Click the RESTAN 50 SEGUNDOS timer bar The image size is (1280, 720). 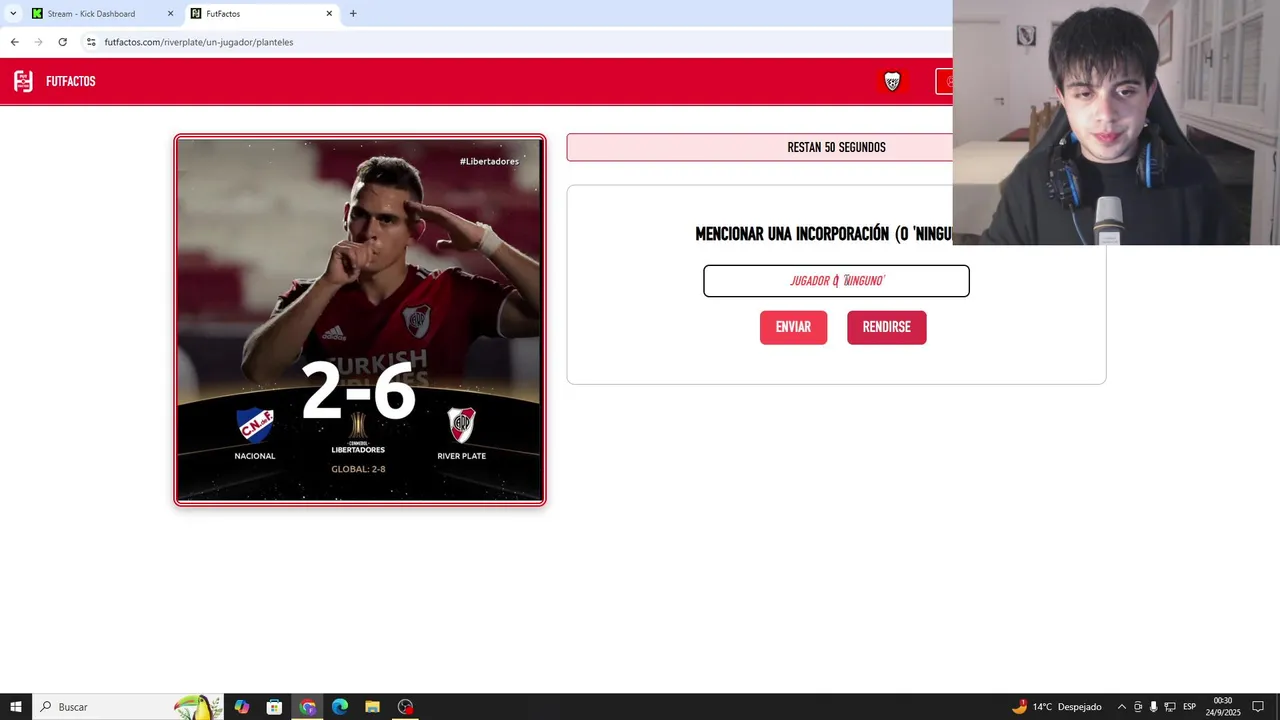760,147
